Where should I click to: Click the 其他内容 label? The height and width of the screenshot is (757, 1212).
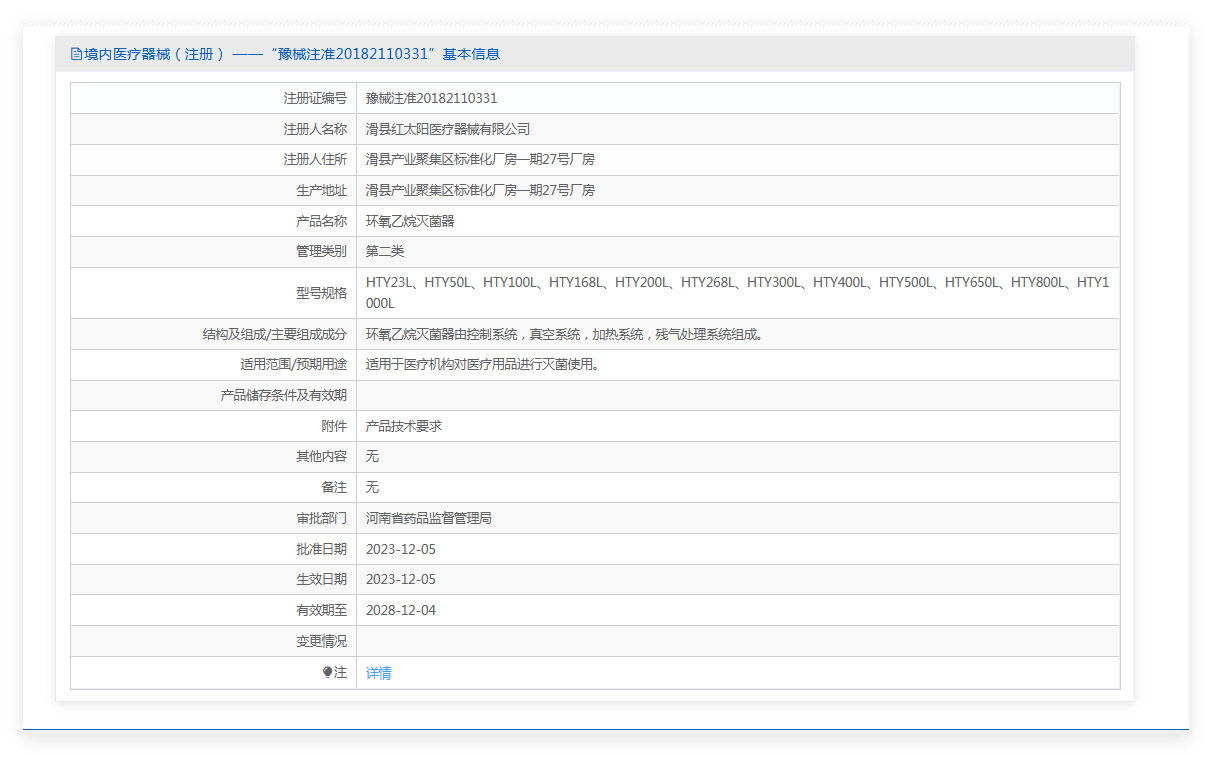tap(321, 456)
